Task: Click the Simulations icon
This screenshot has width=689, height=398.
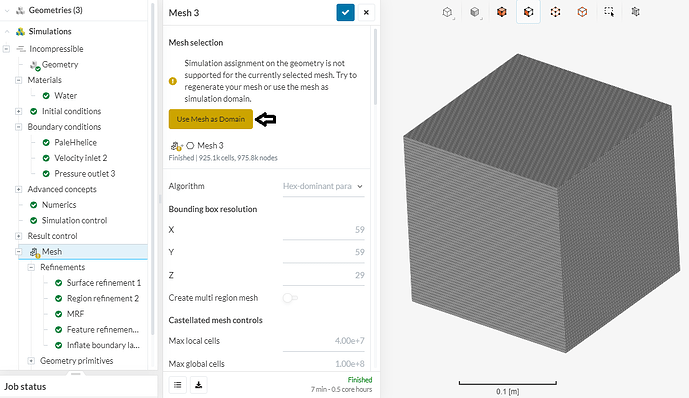Action: (x=20, y=31)
